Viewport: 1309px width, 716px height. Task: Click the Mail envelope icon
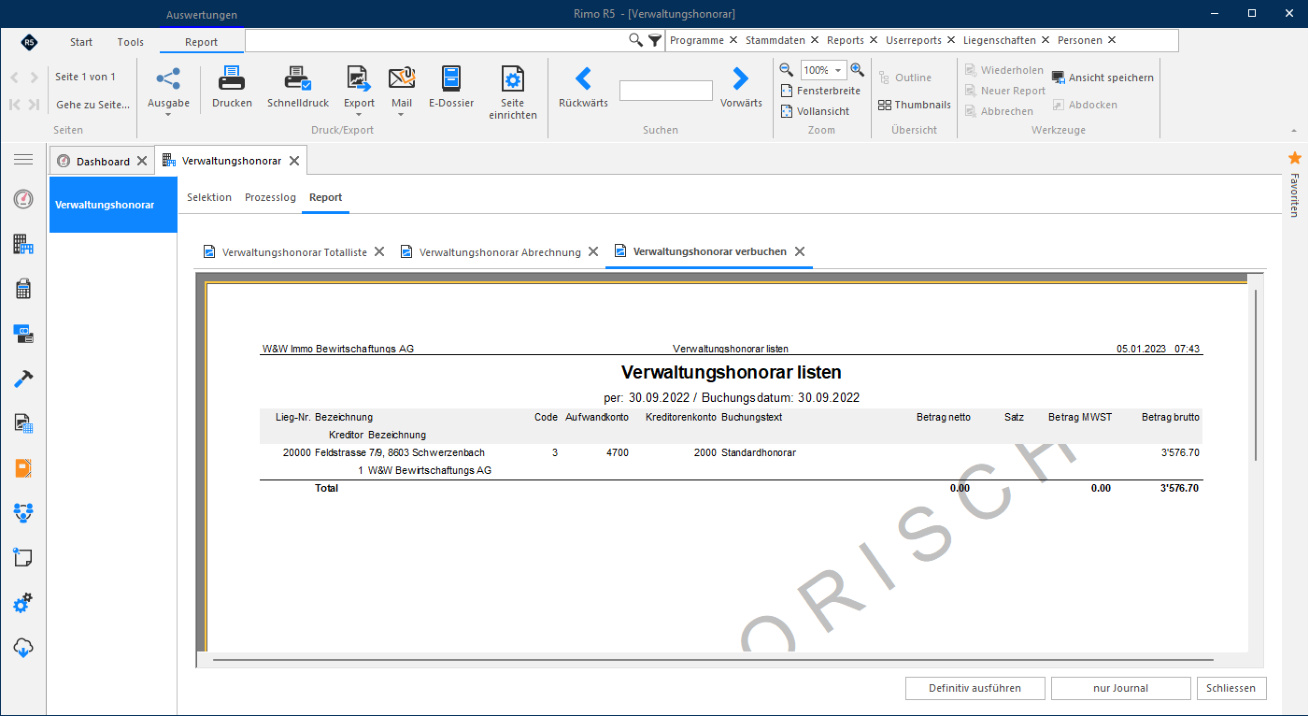tap(401, 79)
